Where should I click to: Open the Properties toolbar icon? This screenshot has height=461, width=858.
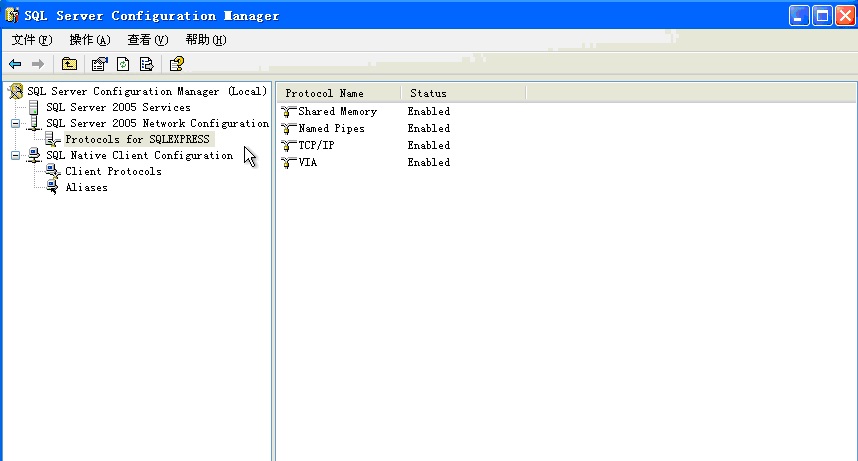(100, 64)
